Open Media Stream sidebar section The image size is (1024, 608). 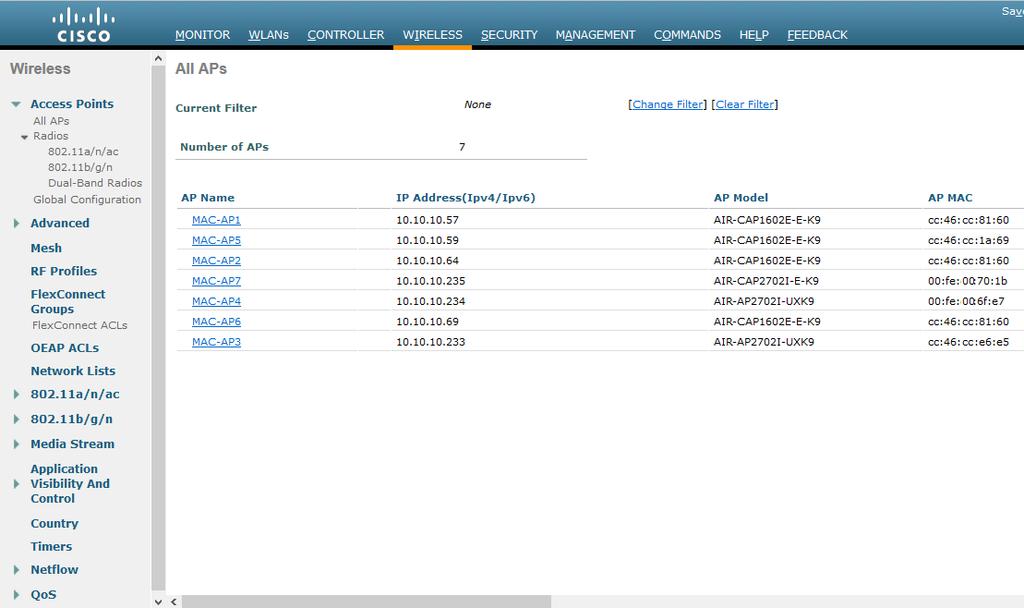[x=72, y=444]
